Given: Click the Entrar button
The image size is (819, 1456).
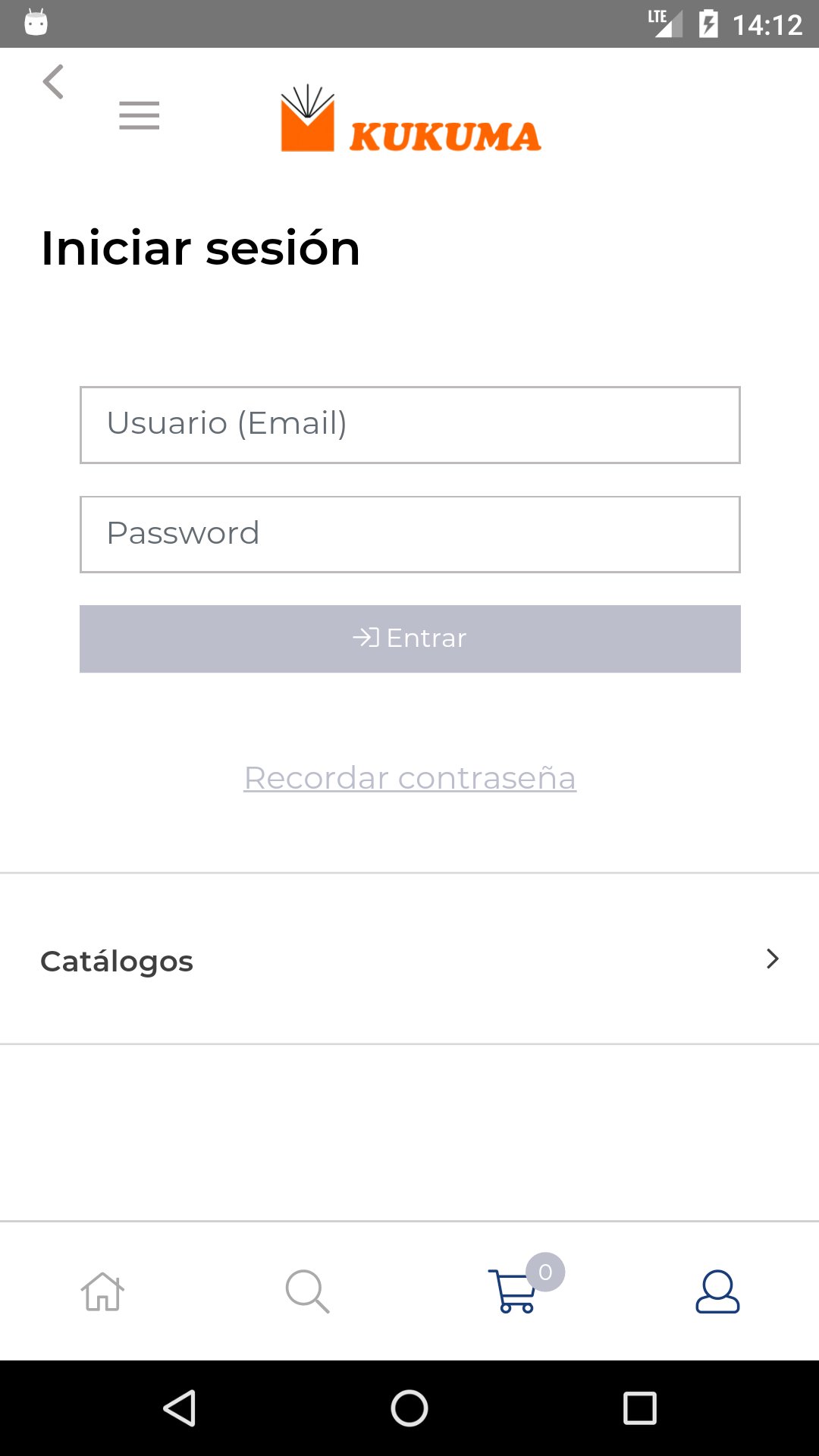Looking at the screenshot, I should click(410, 639).
